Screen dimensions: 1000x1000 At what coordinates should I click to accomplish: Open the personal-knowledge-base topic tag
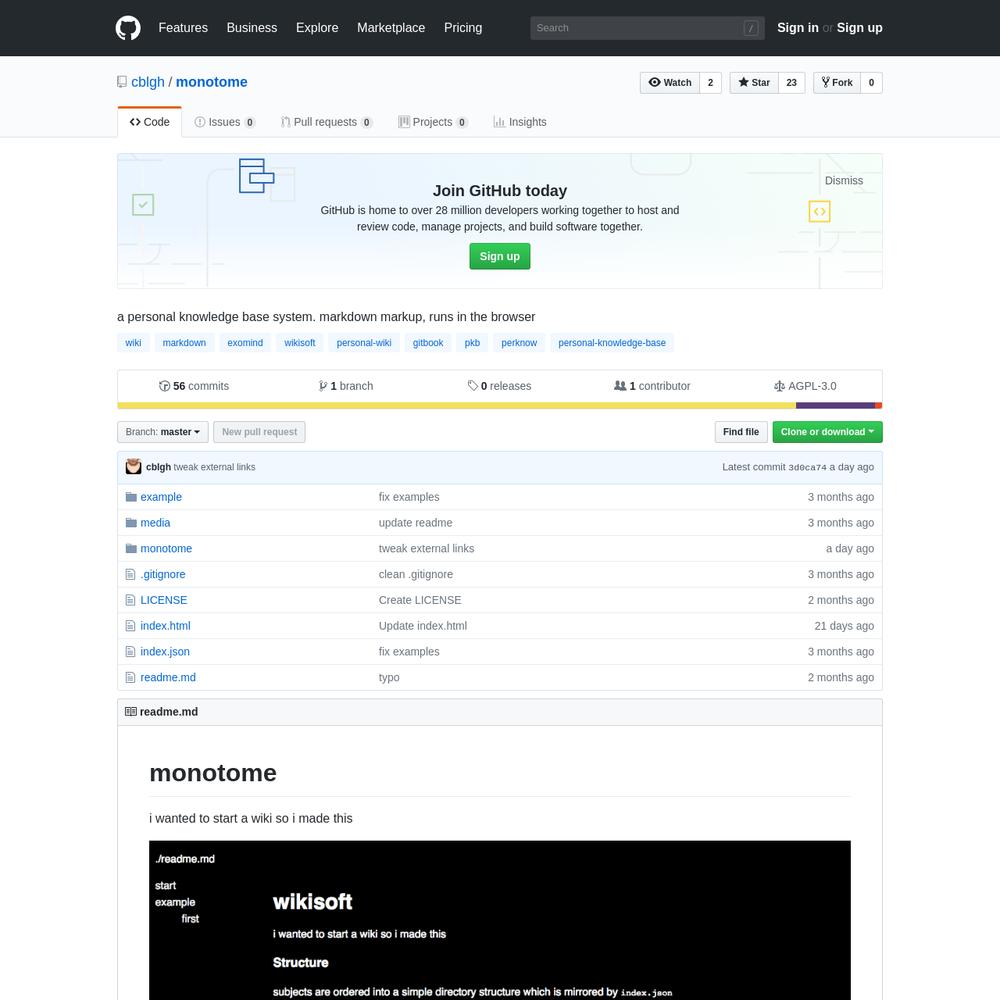tap(612, 342)
